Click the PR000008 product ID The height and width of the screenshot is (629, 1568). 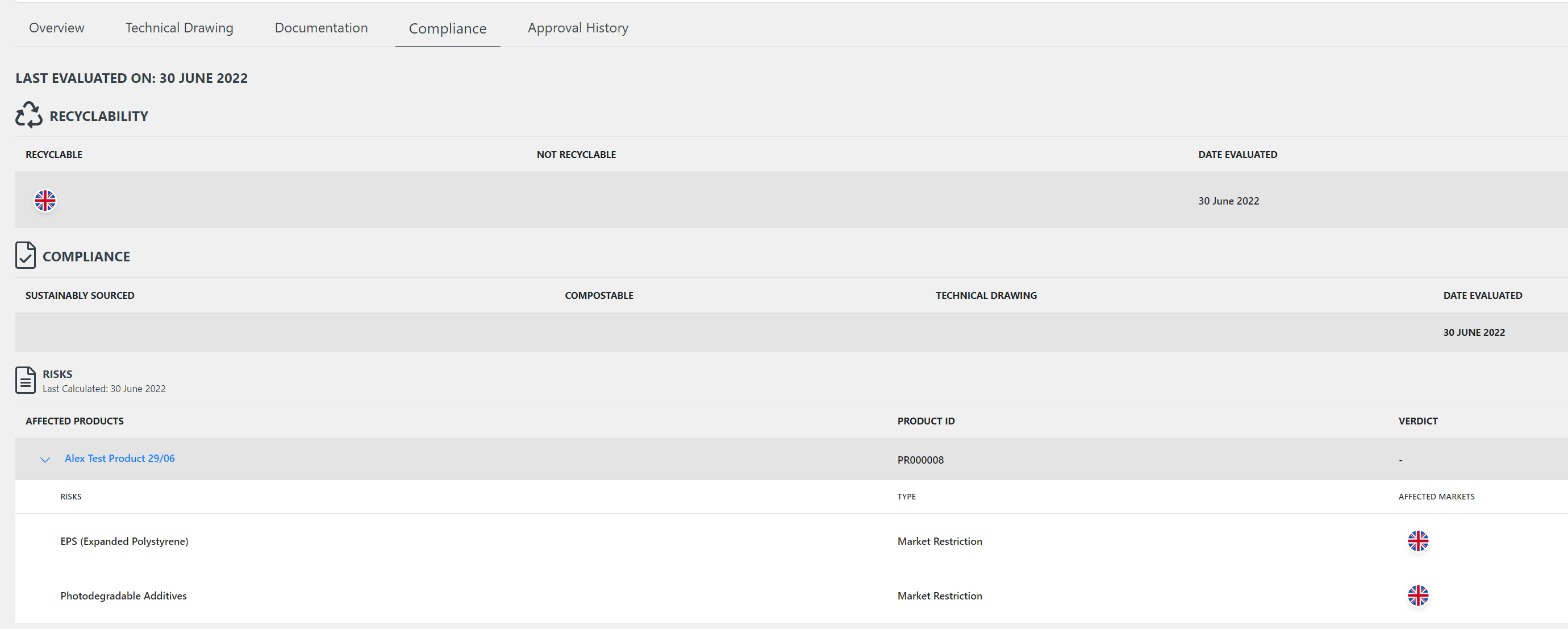(x=920, y=460)
